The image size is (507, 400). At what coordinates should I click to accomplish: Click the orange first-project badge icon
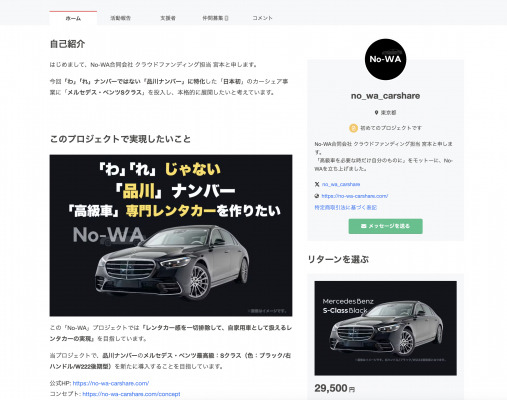click(353, 128)
